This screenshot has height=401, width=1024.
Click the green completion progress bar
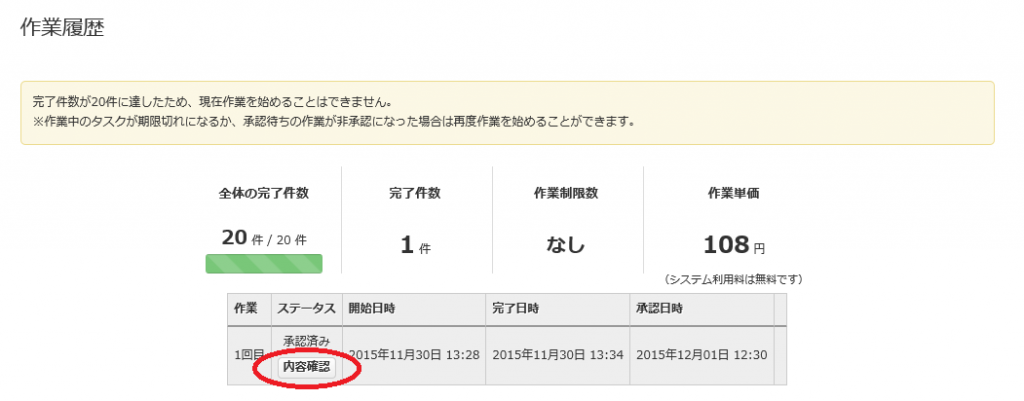point(264,264)
